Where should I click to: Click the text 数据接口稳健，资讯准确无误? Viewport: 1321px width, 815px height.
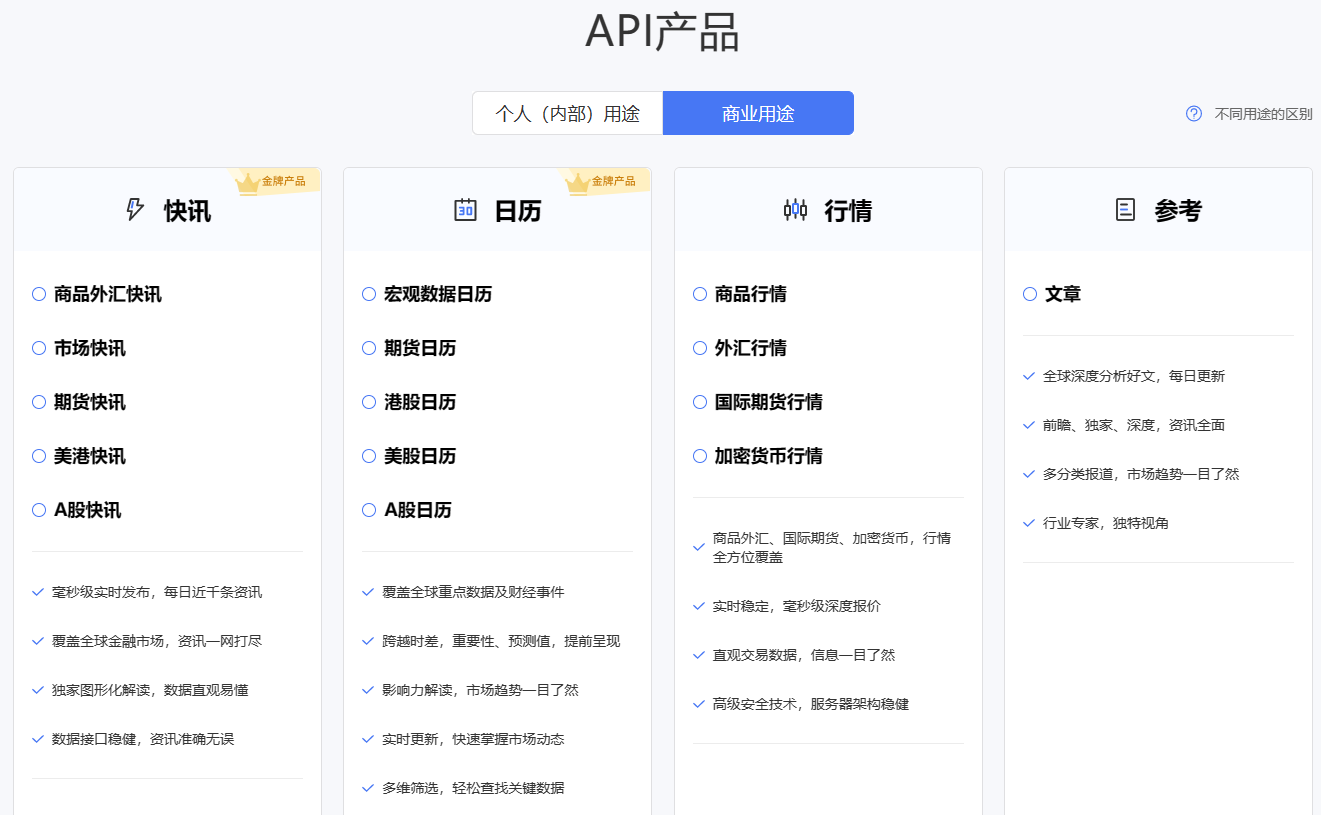coord(143,739)
